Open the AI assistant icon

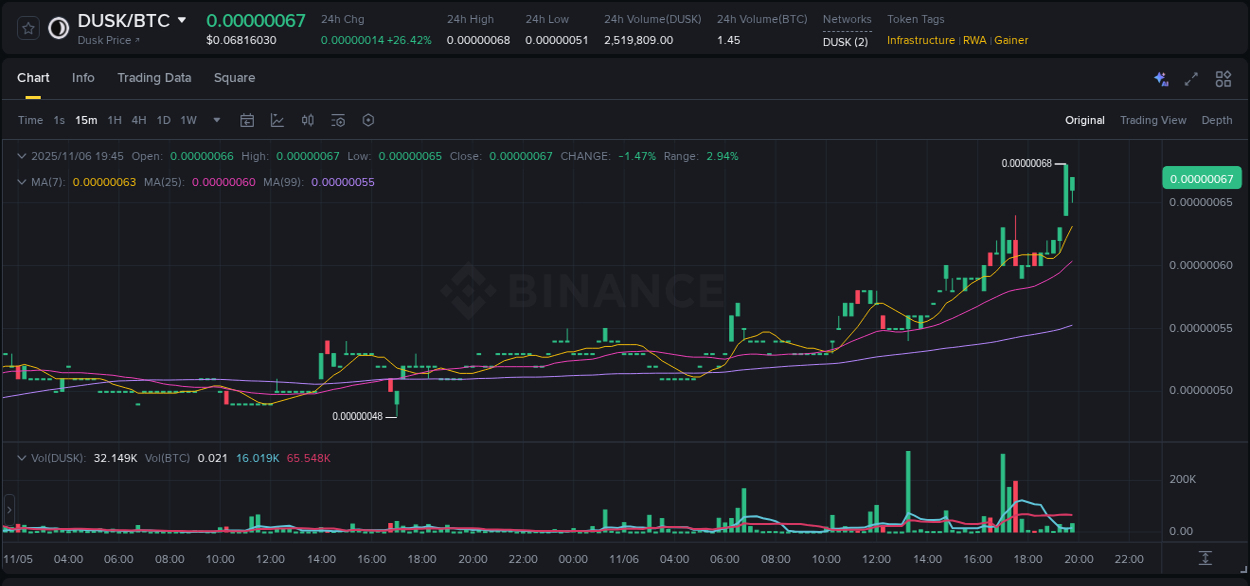pyautogui.click(x=1160, y=78)
